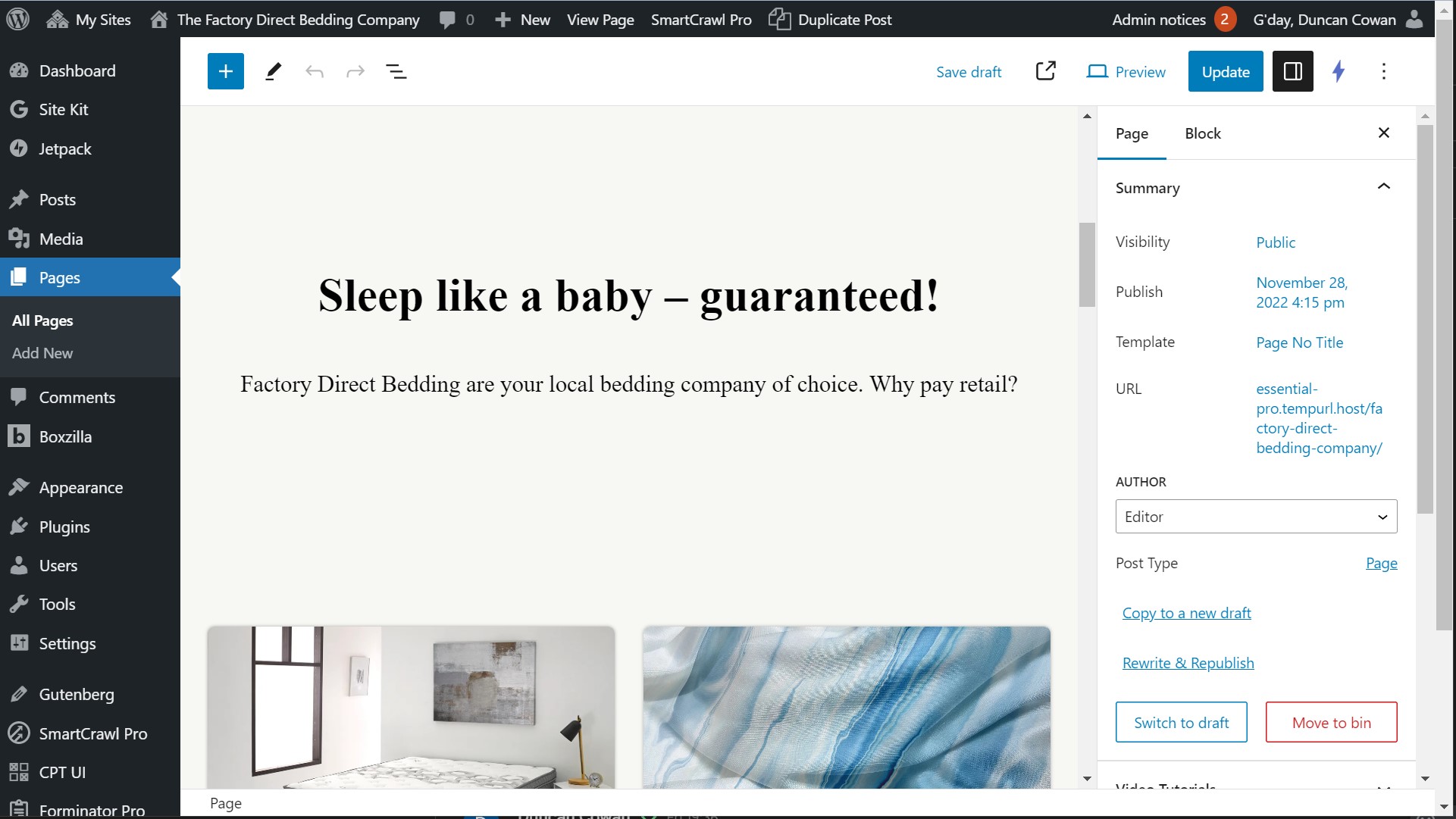The width and height of the screenshot is (1456, 819).
Task: Open the Preview dropdown
Action: pos(1126,71)
